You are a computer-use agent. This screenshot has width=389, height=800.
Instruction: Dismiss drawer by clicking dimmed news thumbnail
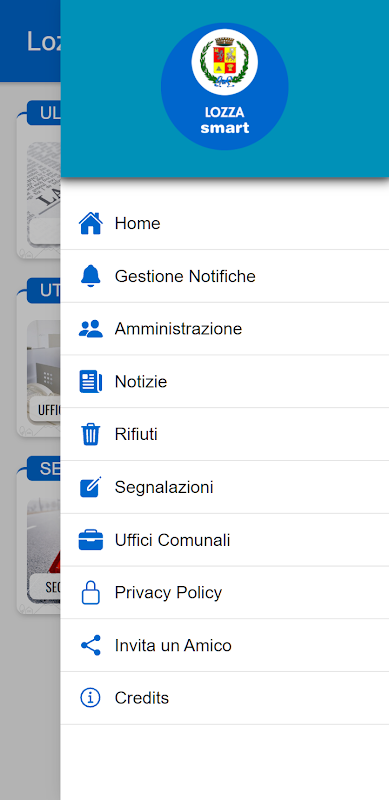pyautogui.click(x=43, y=194)
